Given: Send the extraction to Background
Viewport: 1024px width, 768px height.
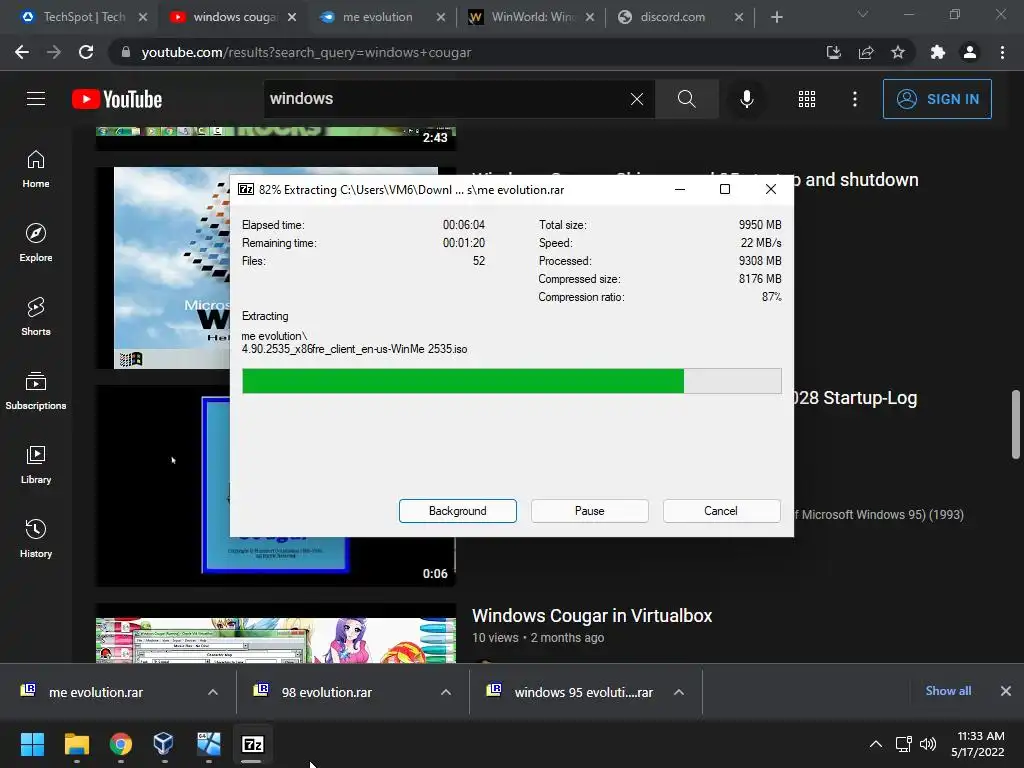Looking at the screenshot, I should (458, 511).
